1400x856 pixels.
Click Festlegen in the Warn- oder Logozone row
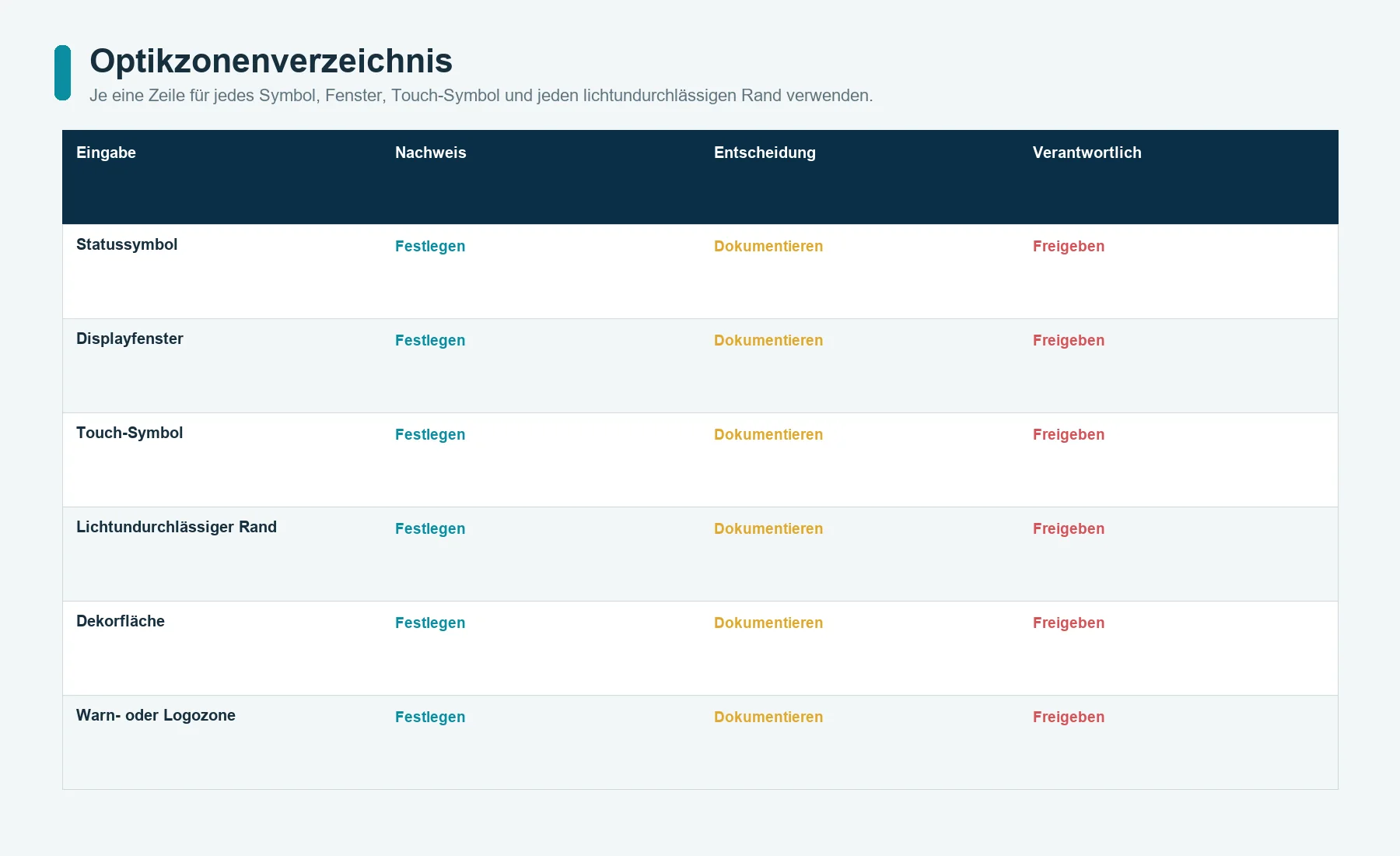430,717
